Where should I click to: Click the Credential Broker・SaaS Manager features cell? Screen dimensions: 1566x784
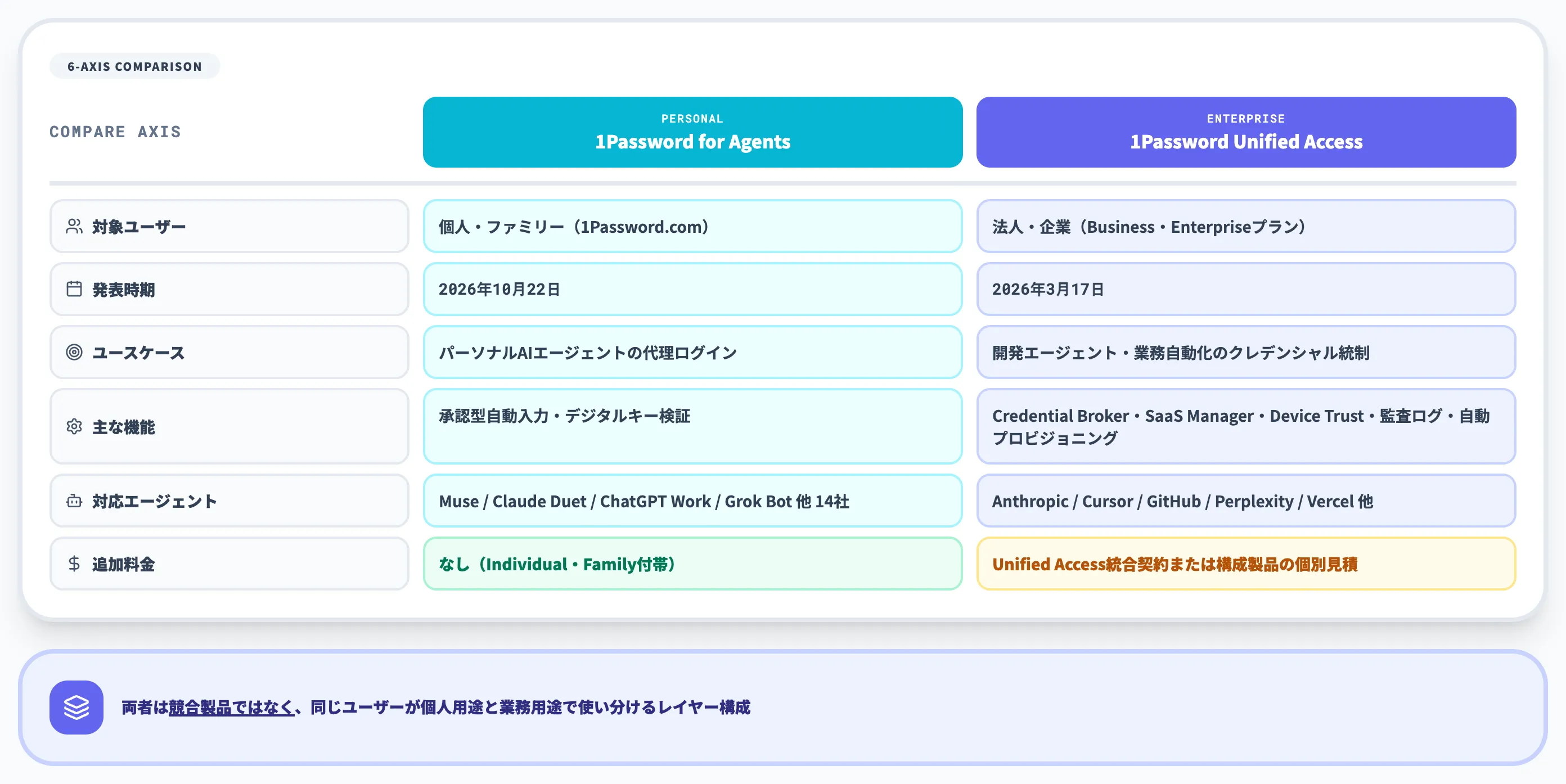pos(1245,427)
